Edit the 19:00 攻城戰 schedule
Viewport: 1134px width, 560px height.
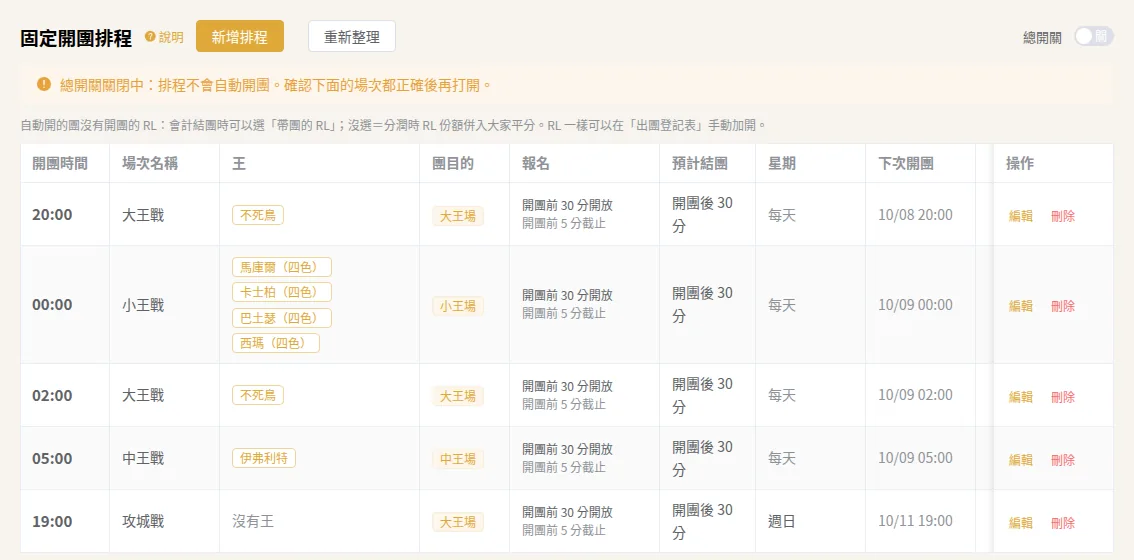[x=1020, y=522]
